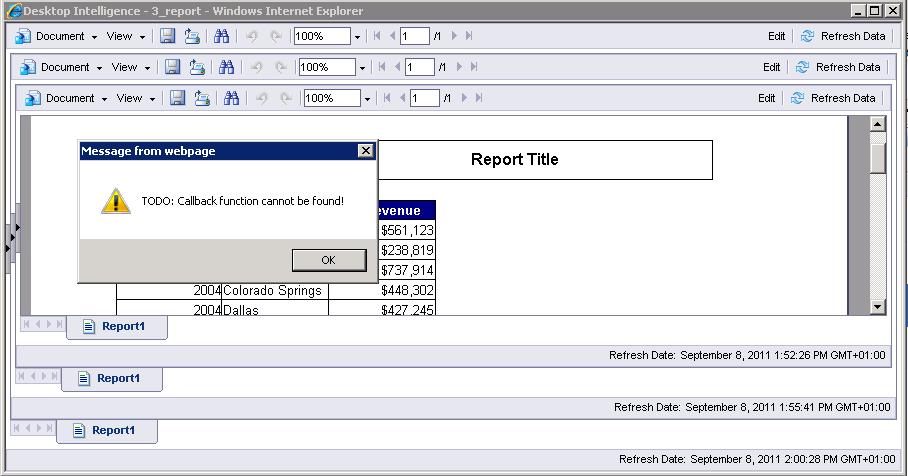Go to last page in the second toolbar row
This screenshot has height=476, width=908.
(x=474, y=67)
